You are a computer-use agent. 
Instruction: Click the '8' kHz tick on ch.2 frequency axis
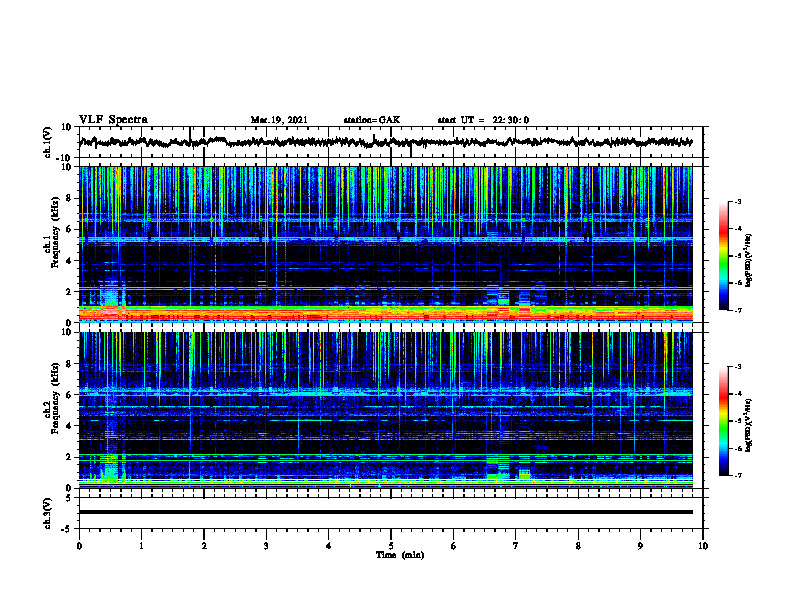pos(69,364)
